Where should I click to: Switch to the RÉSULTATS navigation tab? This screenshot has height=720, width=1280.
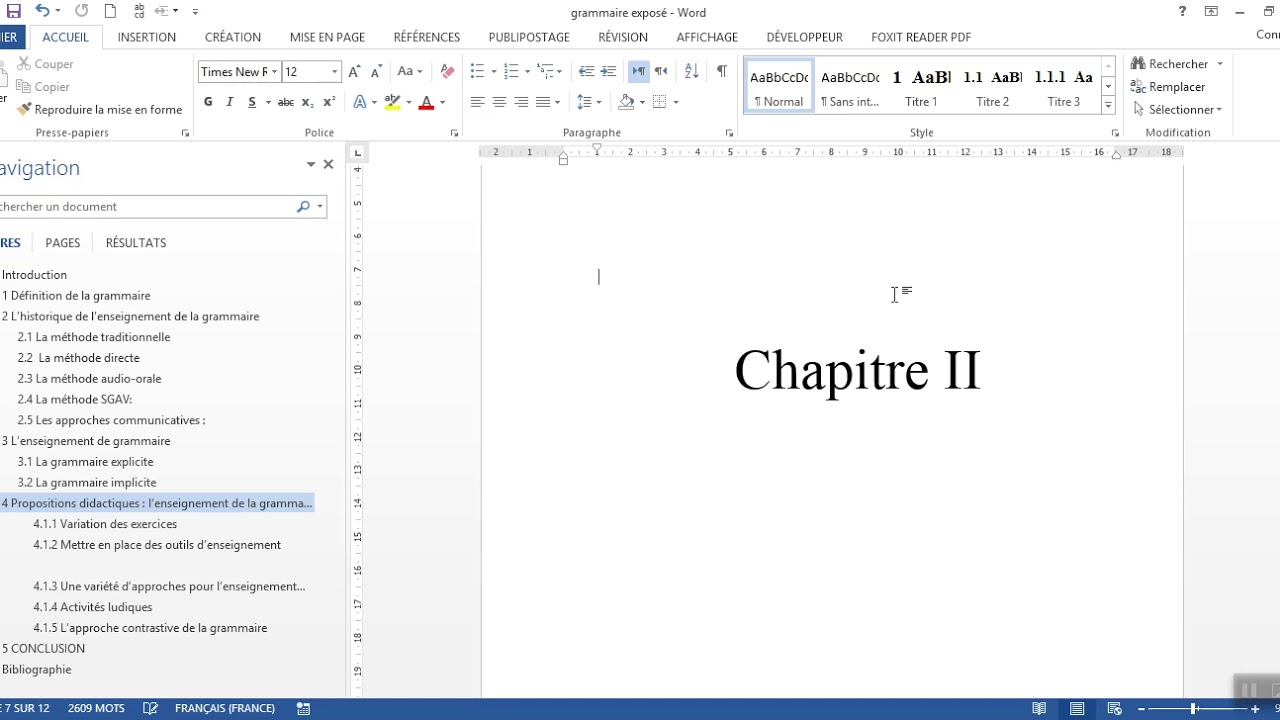[136, 243]
